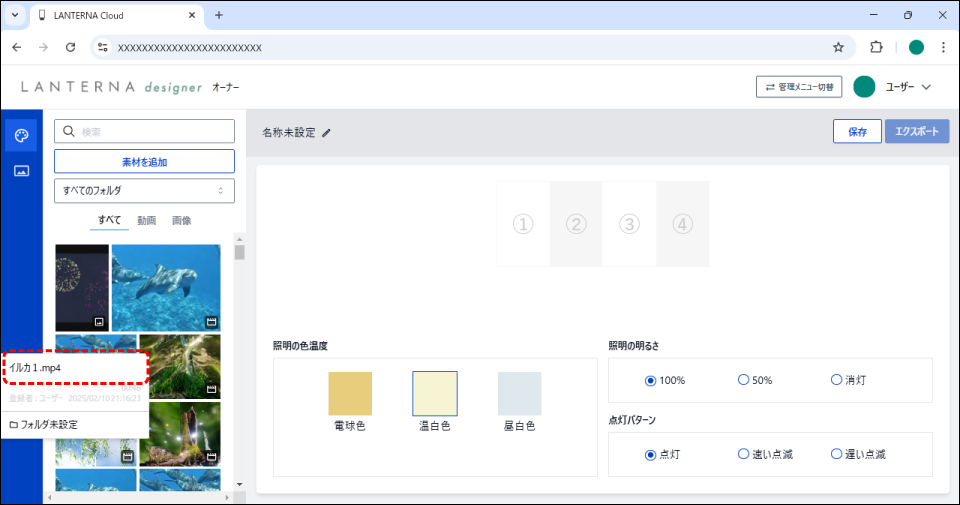This screenshot has height=505, width=960.
Task: Expand the ユーザー account menu chevron
Action: tap(926, 88)
